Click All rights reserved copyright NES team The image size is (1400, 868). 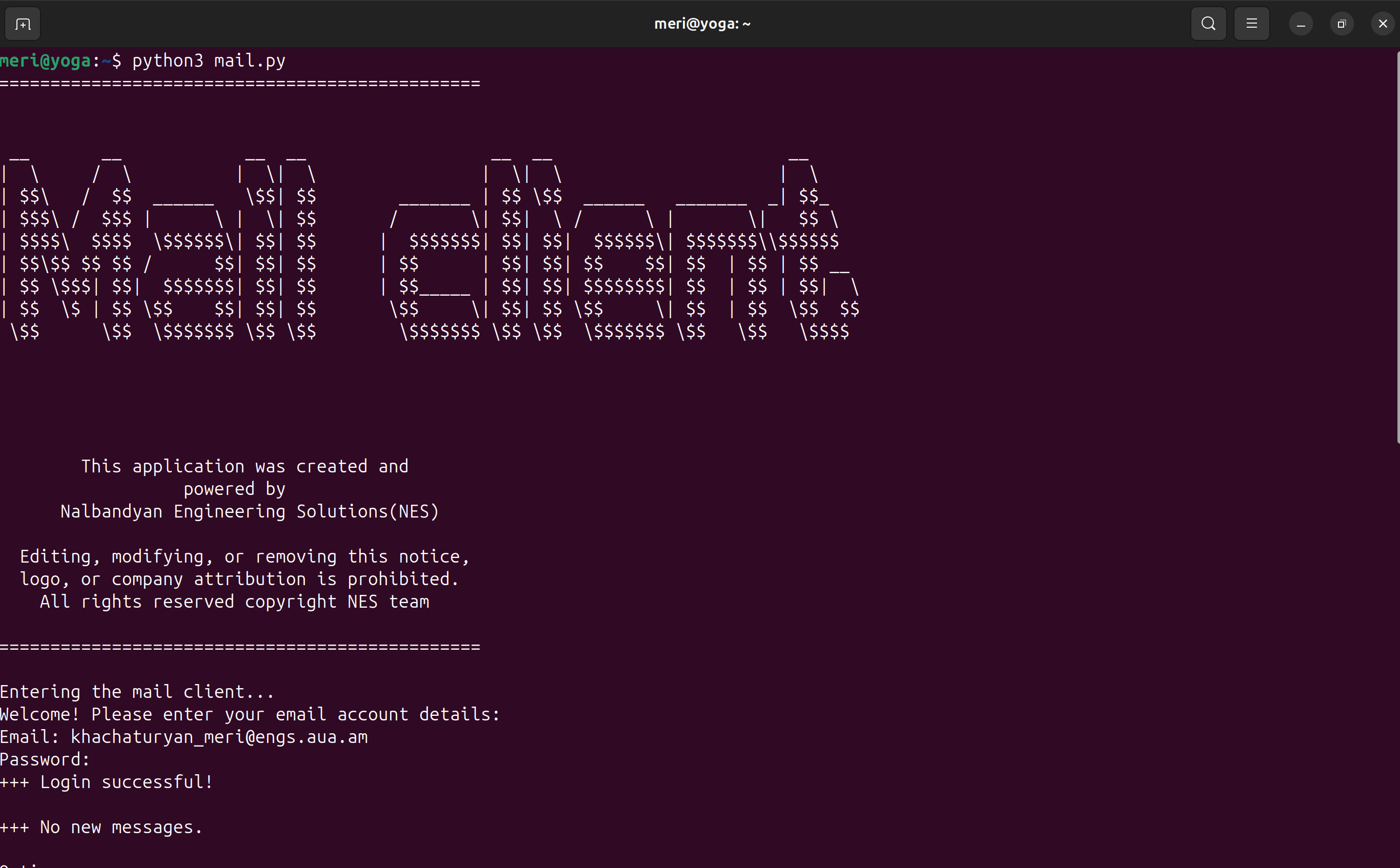coord(234,602)
